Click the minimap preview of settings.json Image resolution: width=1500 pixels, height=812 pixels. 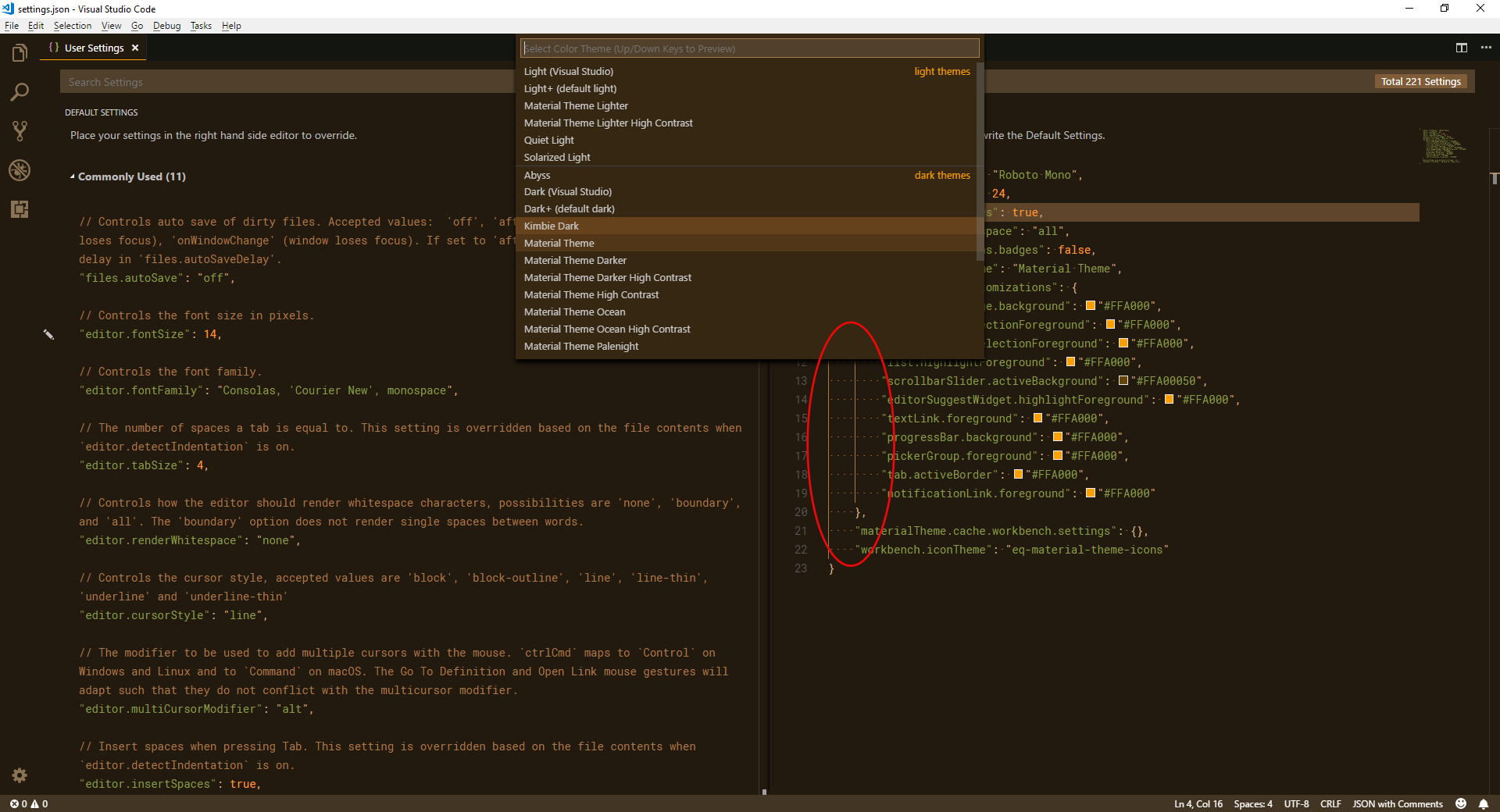[1442, 145]
